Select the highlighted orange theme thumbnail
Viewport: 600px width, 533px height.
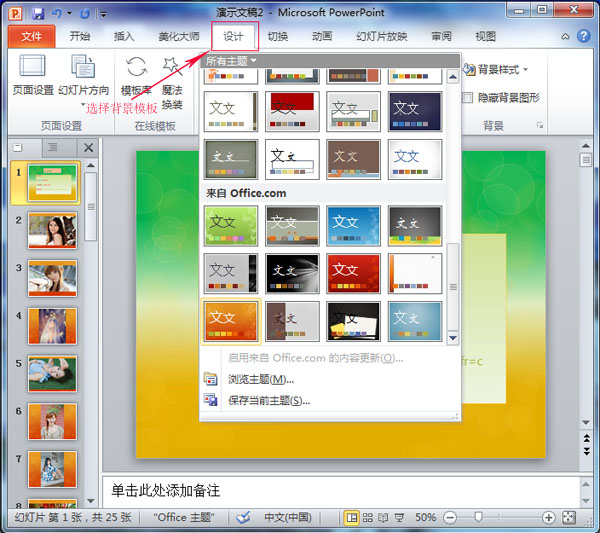point(231,321)
